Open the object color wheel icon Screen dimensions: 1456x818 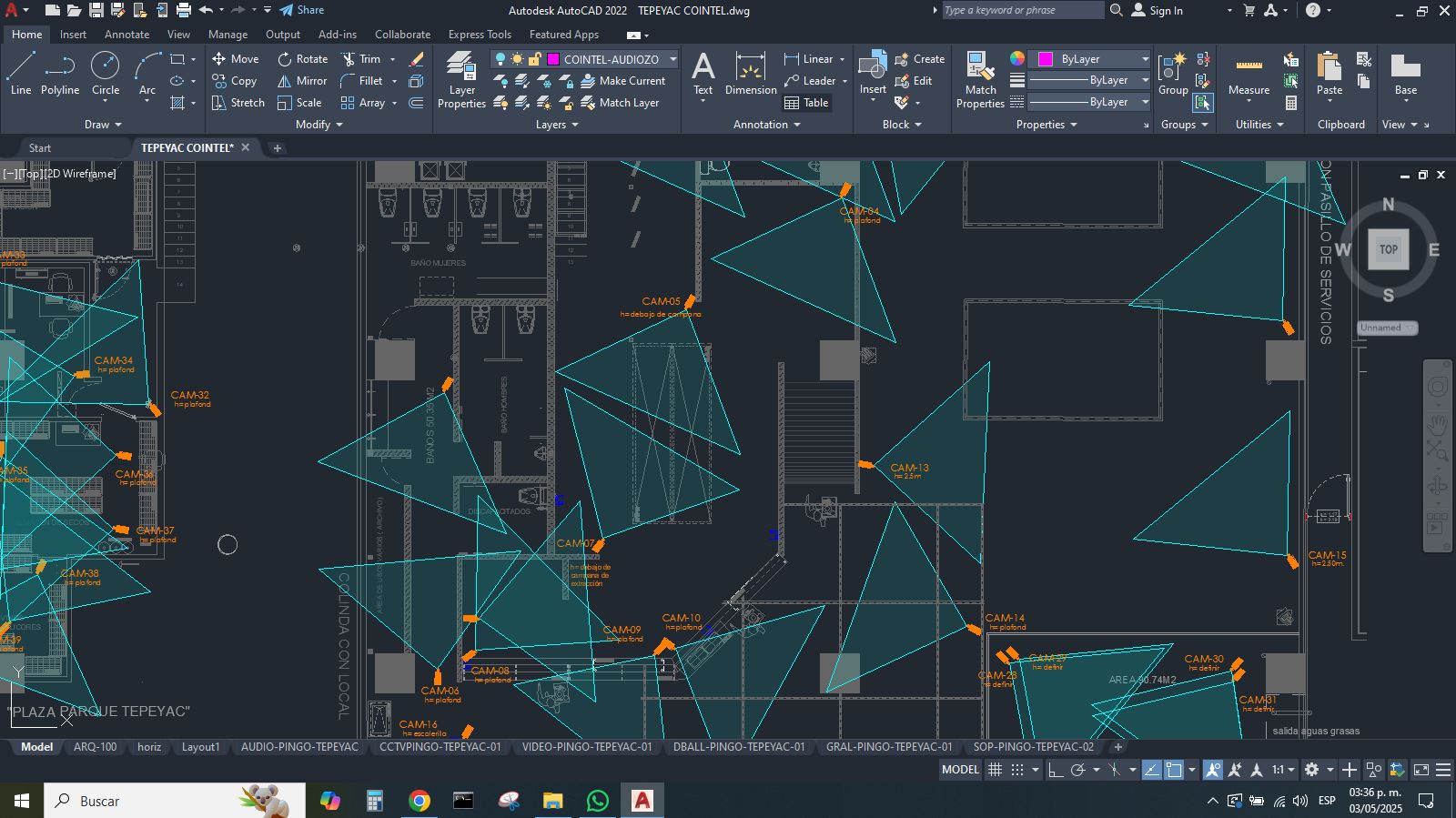tap(1016, 58)
